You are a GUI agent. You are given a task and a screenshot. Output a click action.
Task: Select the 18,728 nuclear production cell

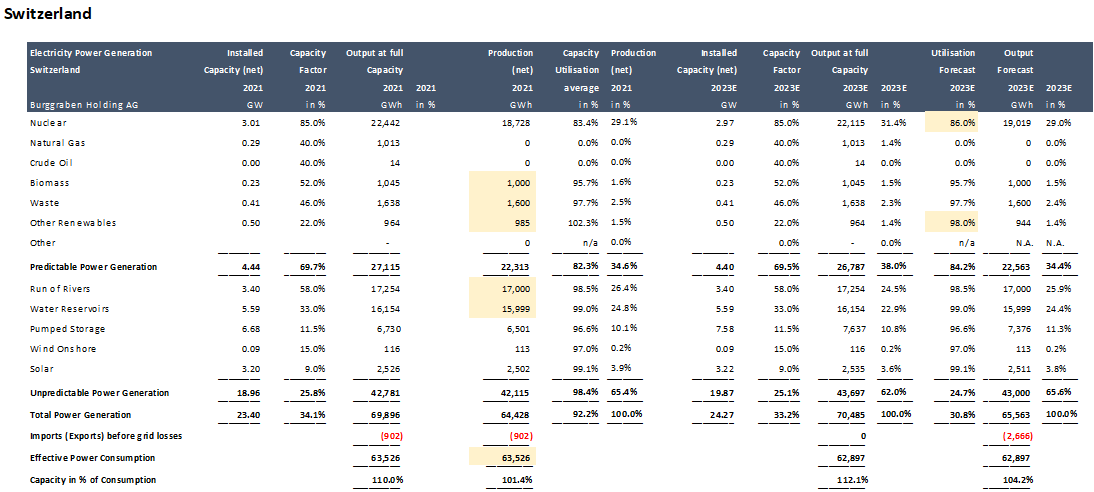pyautogui.click(x=516, y=122)
